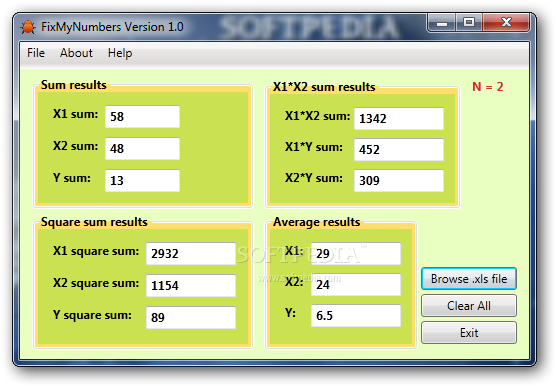Click the Average results group title

[x=317, y=222]
